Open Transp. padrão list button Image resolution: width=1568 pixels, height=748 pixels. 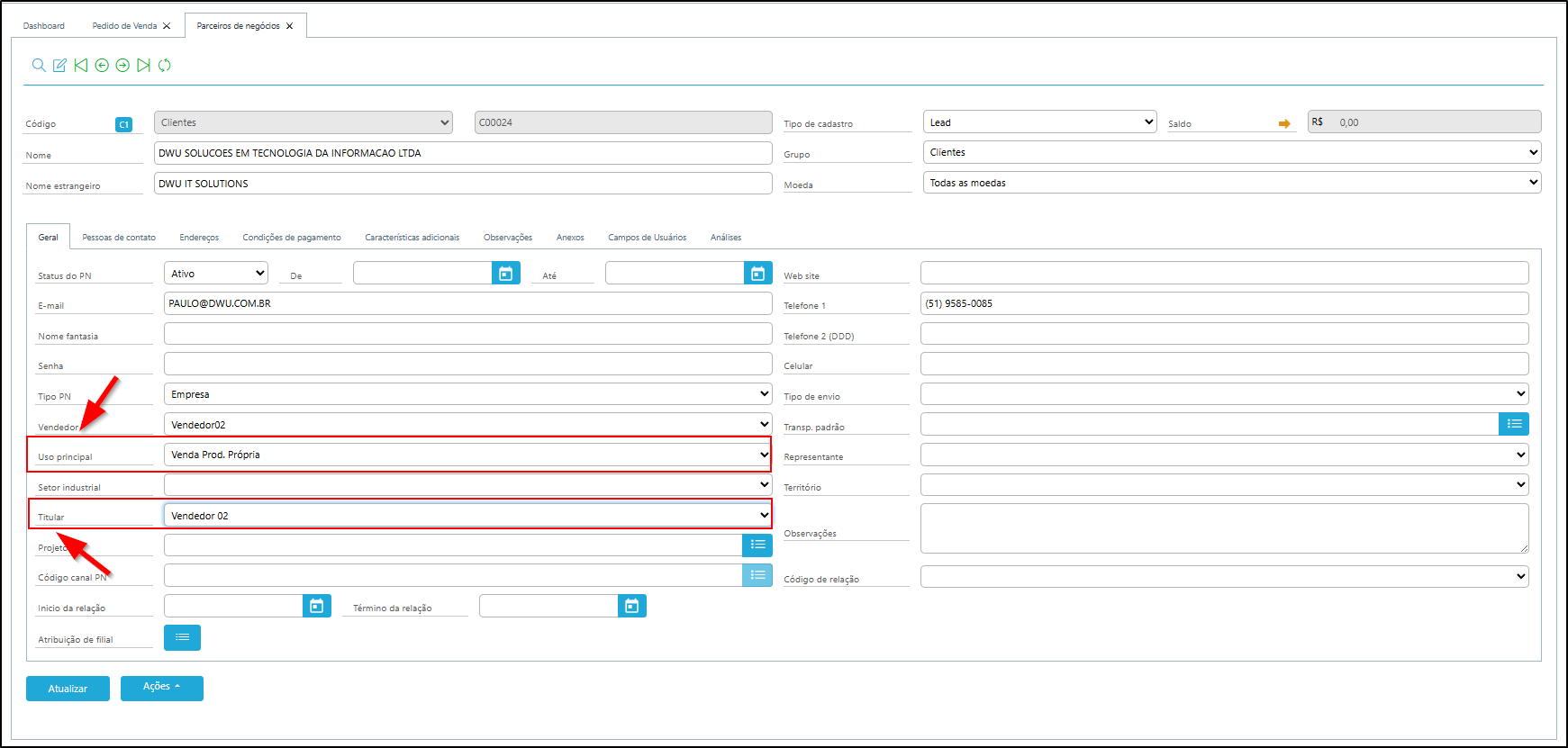(x=1514, y=424)
